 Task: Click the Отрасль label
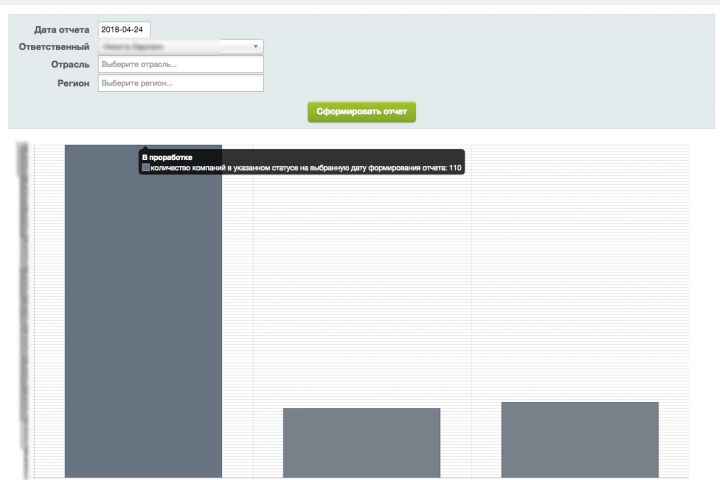click(x=70, y=65)
